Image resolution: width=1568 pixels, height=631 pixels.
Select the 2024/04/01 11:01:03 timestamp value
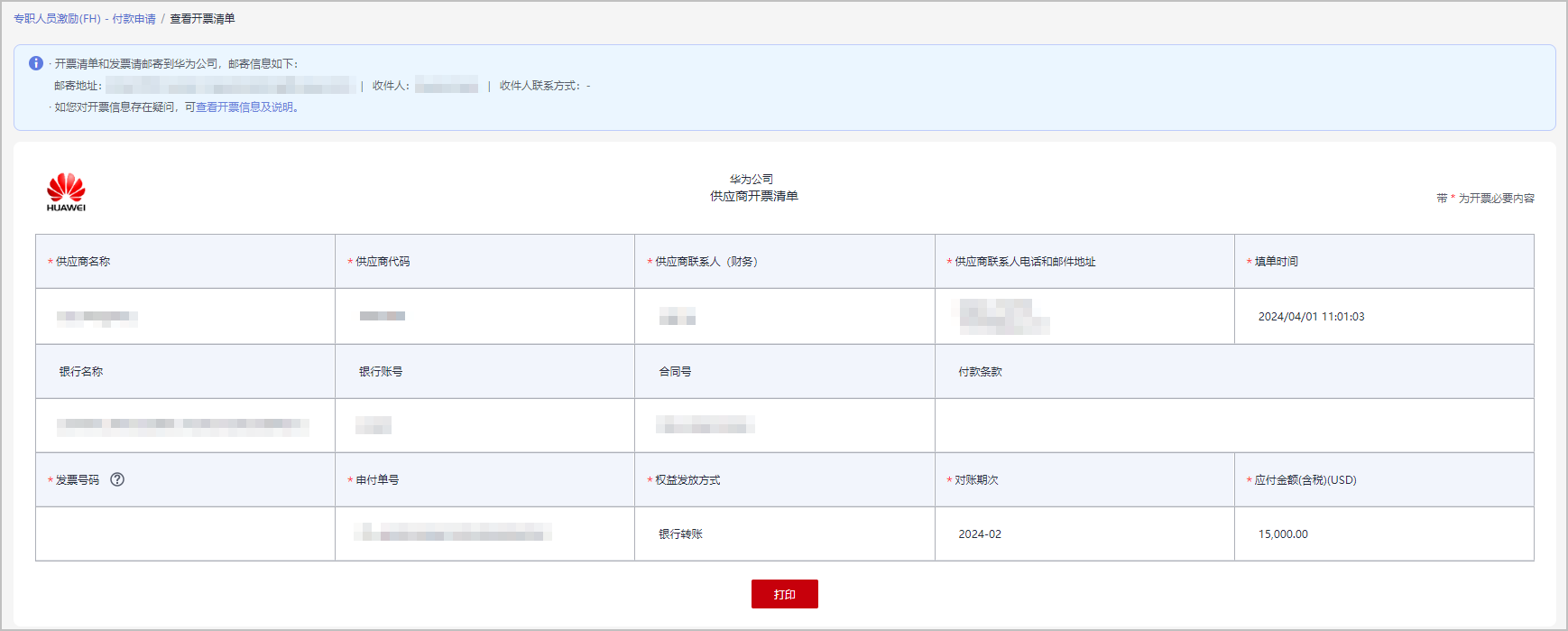[1311, 317]
